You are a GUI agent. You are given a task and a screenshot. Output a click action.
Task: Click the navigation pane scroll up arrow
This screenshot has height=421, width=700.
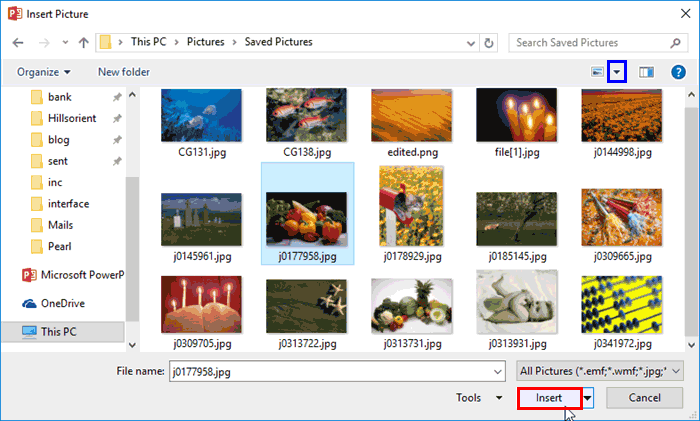coord(132,95)
